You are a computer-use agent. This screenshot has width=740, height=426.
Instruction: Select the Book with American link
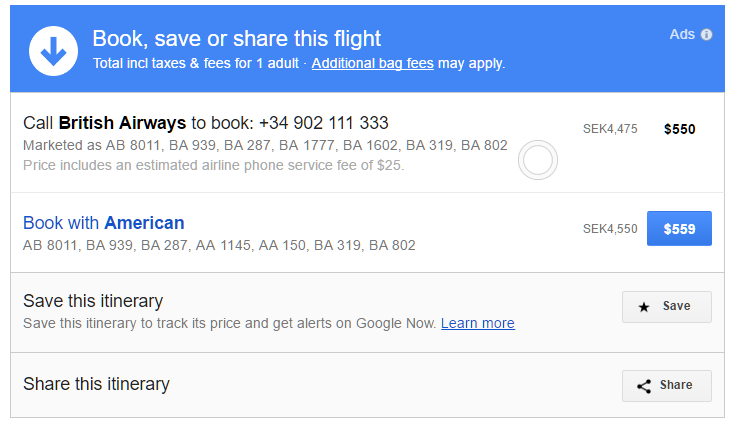[104, 223]
